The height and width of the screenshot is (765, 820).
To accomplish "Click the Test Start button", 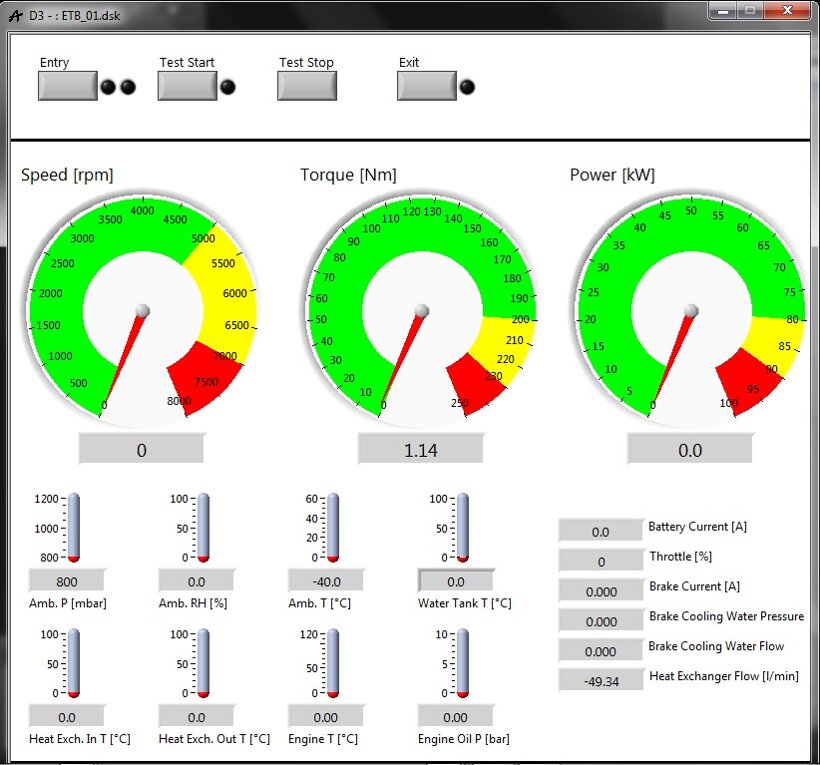I will [187, 86].
